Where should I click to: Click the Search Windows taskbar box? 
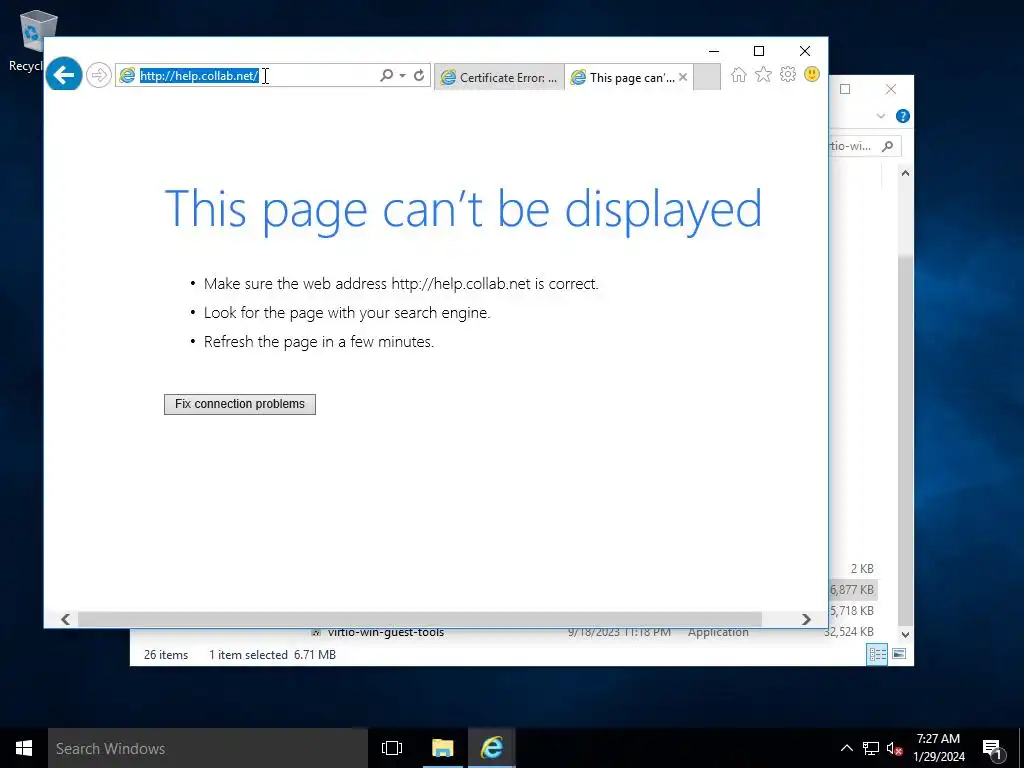pos(208,748)
